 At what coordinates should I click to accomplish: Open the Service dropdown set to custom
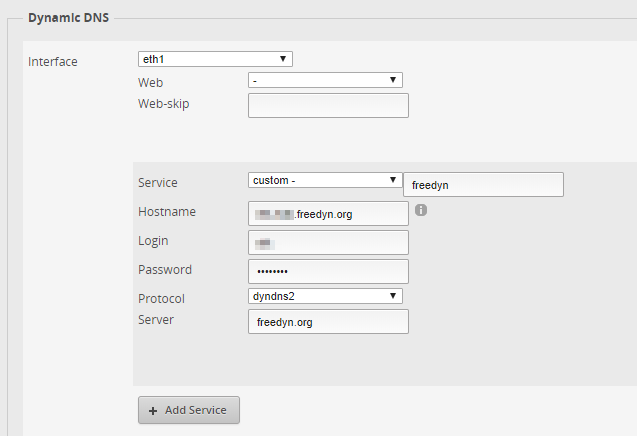[325, 180]
